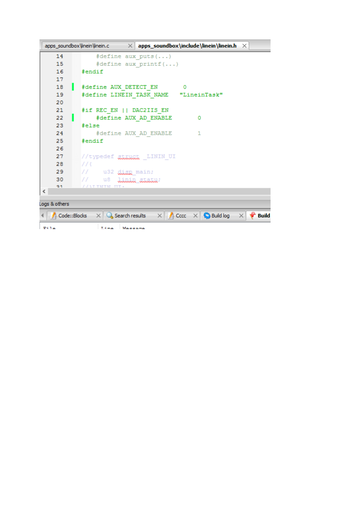The width and height of the screenshot is (360, 509).
Task: Click the Search results magnifier icon
Action: coord(110,216)
